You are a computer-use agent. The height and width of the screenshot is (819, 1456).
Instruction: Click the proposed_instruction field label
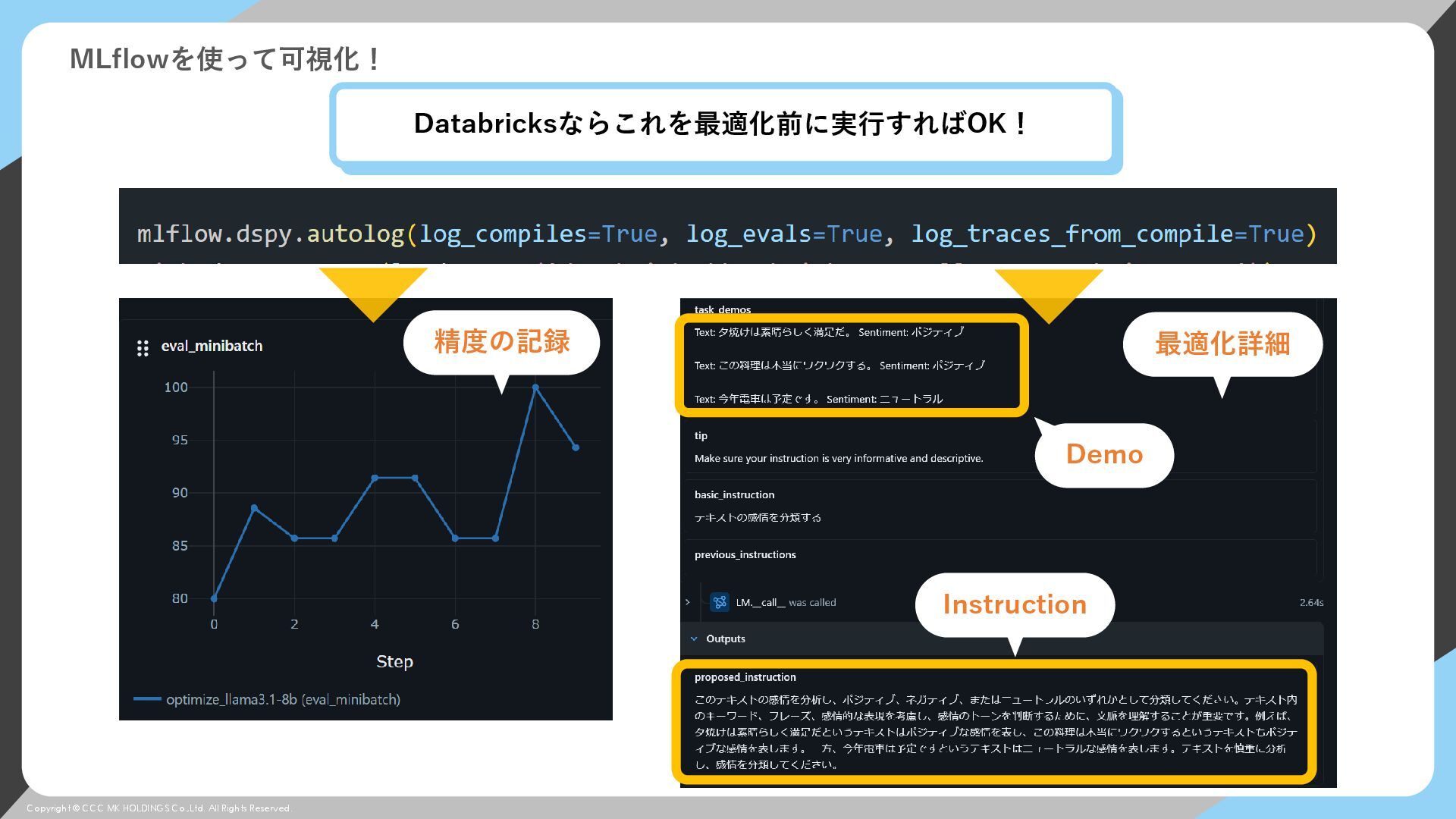745,677
